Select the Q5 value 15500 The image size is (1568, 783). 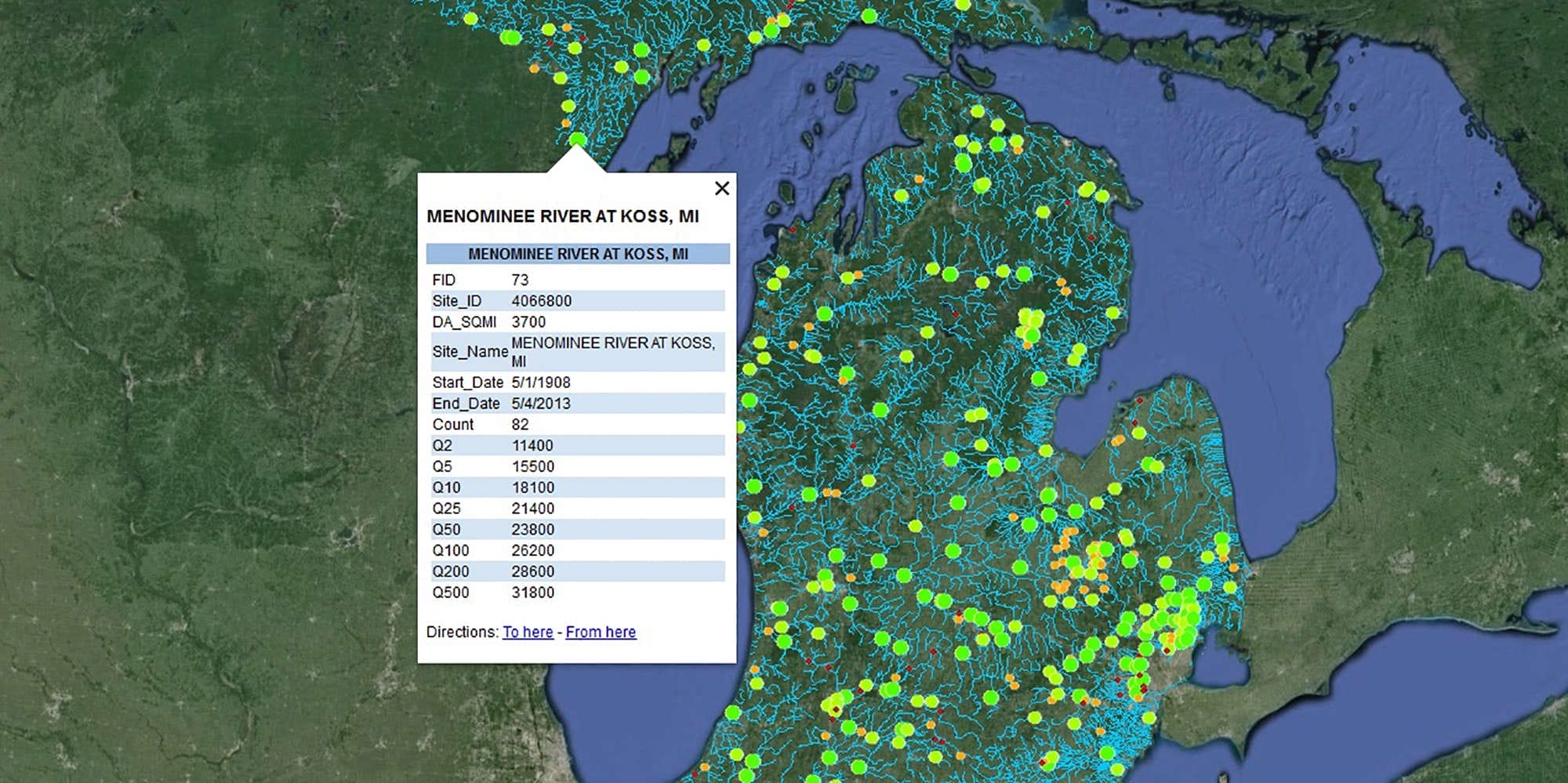(533, 467)
